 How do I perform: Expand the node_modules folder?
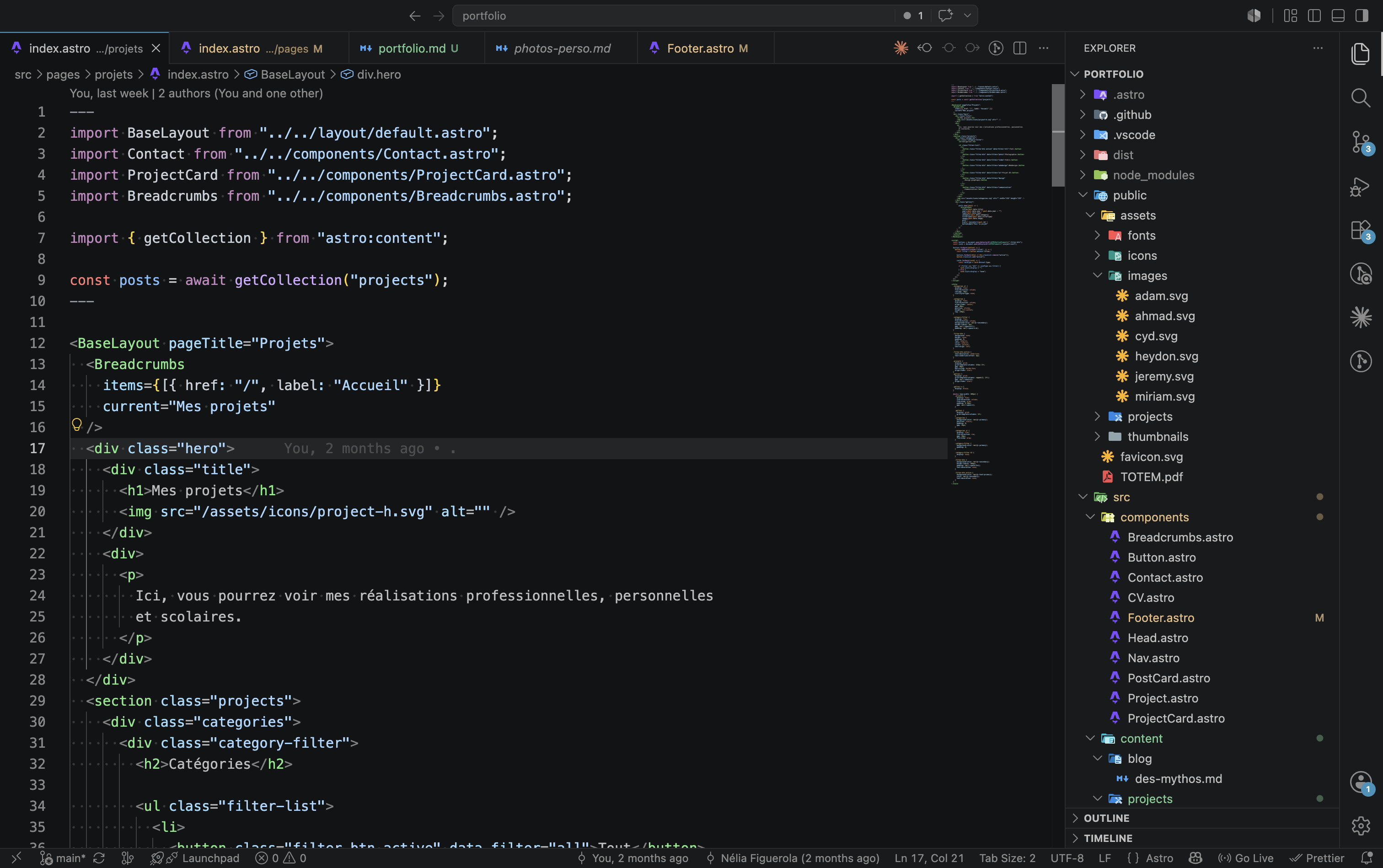pos(1083,175)
